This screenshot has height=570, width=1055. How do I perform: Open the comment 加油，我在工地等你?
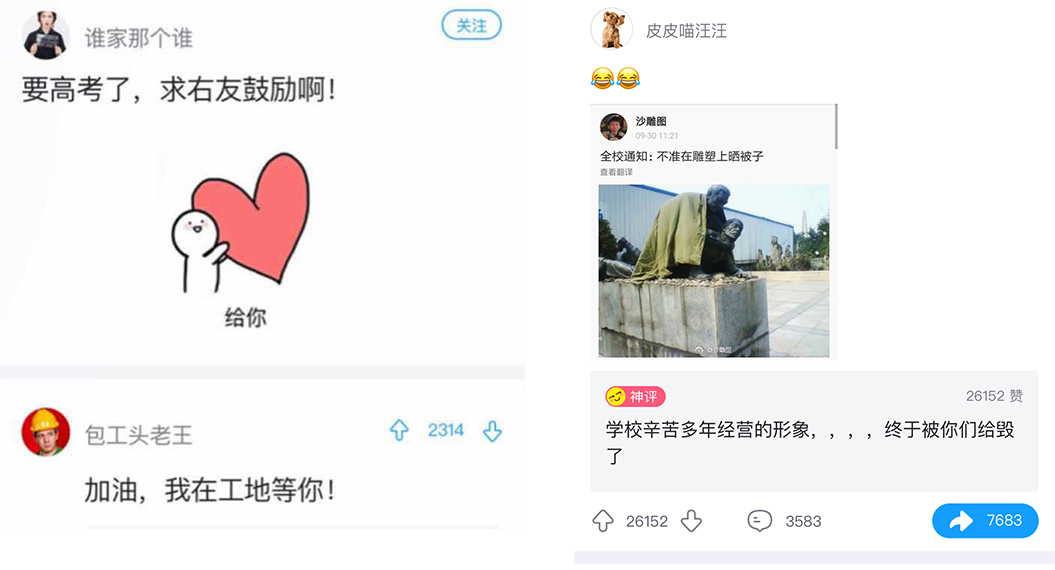click(209, 490)
